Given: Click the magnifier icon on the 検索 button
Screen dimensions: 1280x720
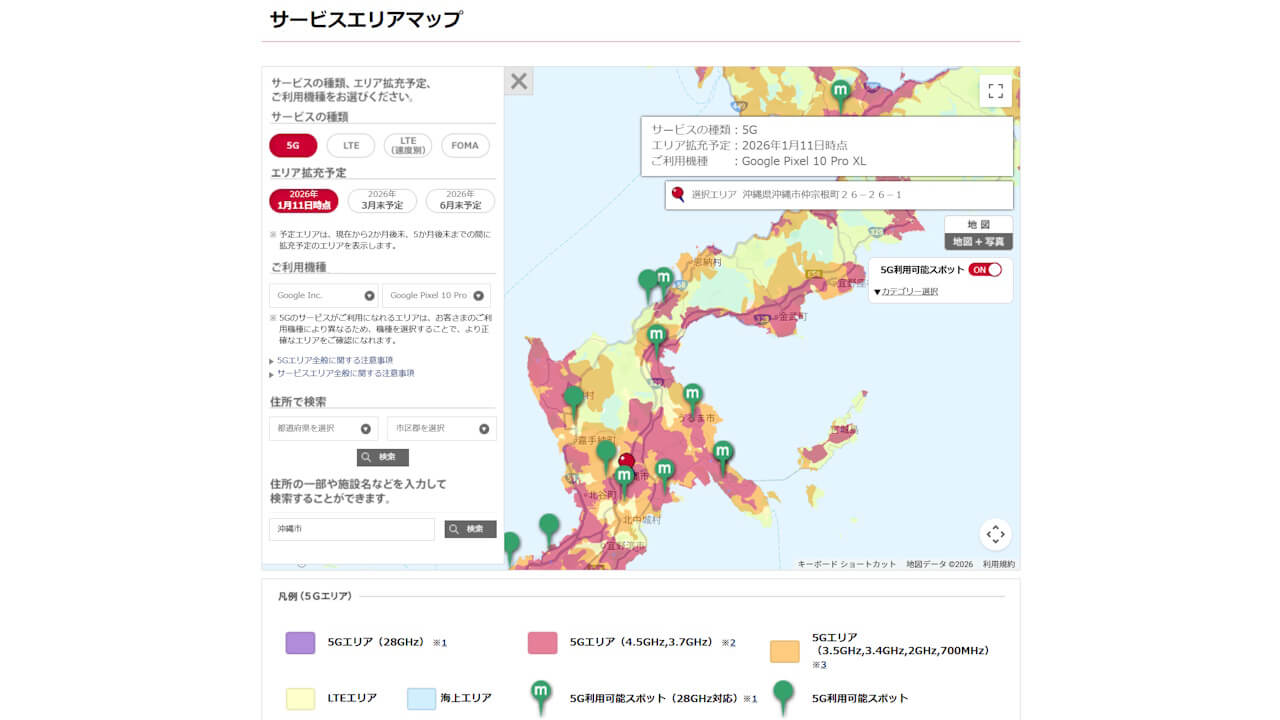Looking at the screenshot, I should (368, 457).
